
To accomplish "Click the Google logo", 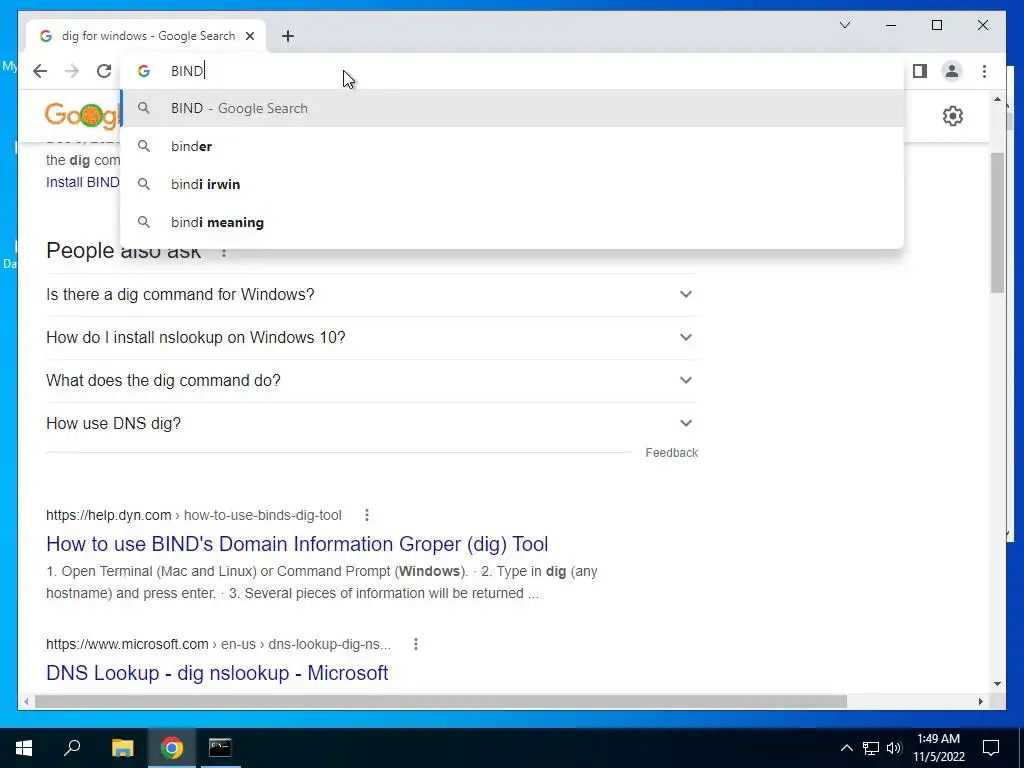I will point(82,116).
